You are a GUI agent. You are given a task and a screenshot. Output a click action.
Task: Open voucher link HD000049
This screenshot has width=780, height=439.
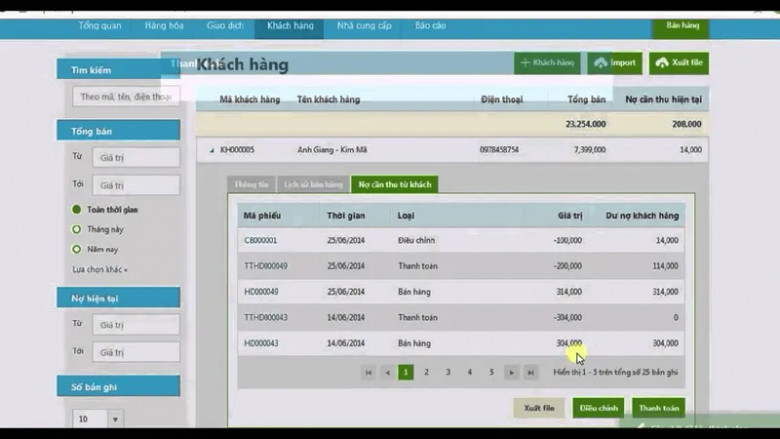point(261,292)
